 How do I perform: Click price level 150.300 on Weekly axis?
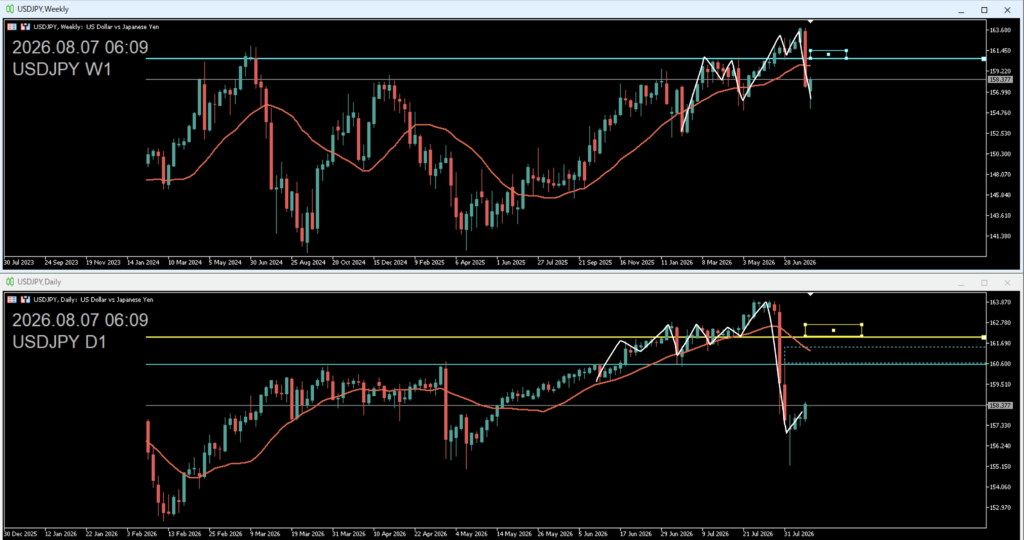coord(1000,154)
